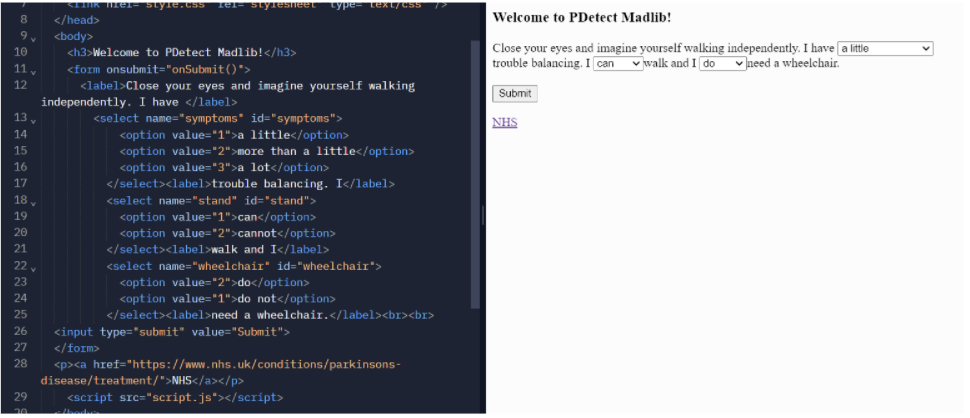This screenshot has height=418, width=970.
Task: Click the 'do not' option code line
Action: point(227,299)
